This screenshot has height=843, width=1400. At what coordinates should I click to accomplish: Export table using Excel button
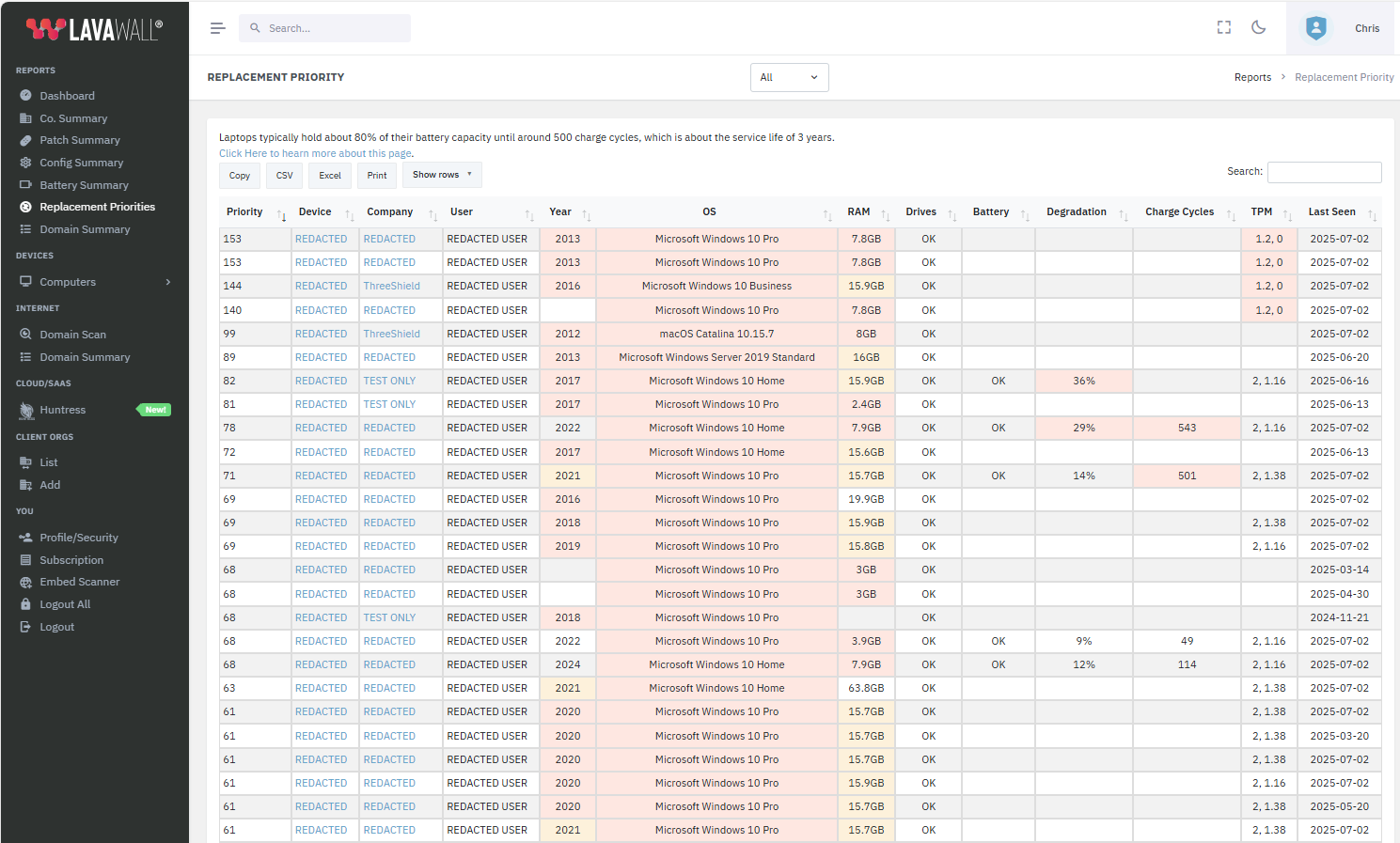329,176
